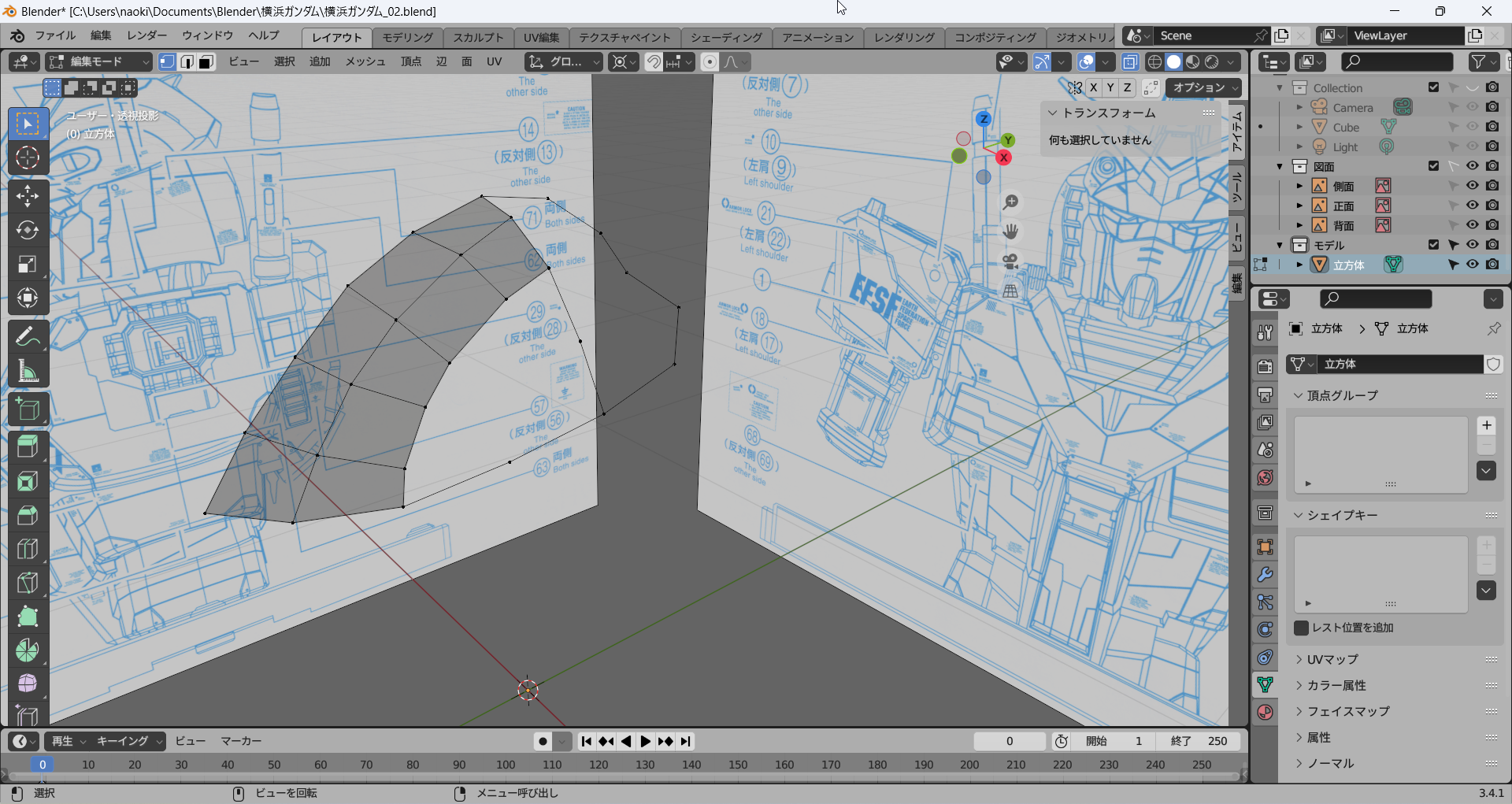Choose the Measure tool

[28, 371]
